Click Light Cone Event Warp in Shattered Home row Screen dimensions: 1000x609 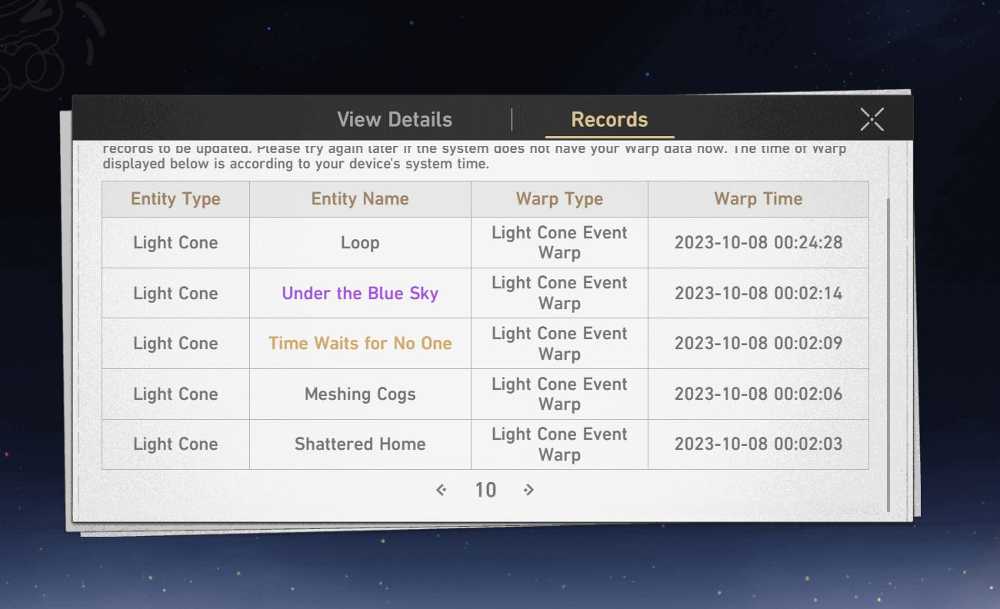point(559,444)
